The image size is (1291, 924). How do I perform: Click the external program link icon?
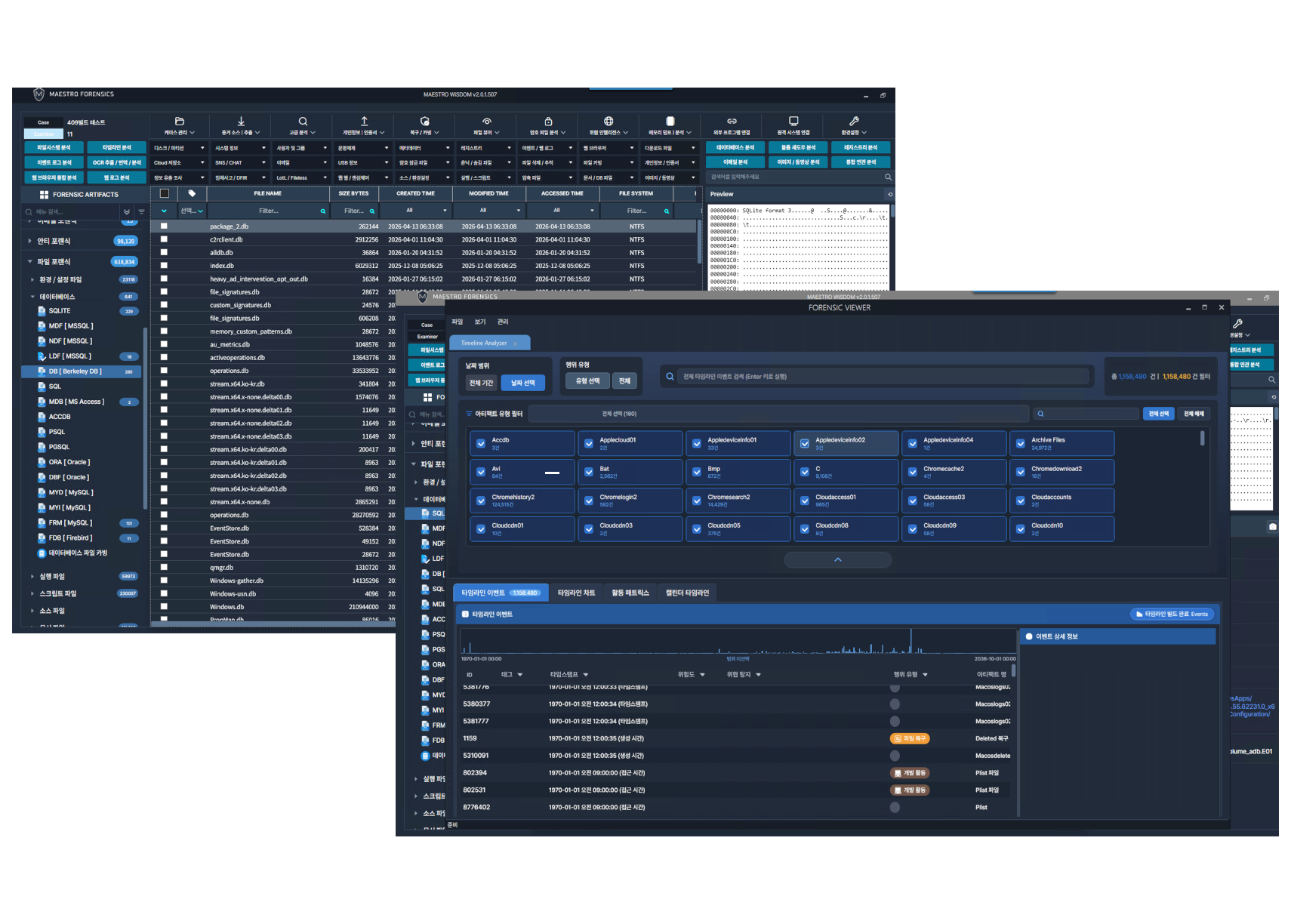[x=732, y=121]
